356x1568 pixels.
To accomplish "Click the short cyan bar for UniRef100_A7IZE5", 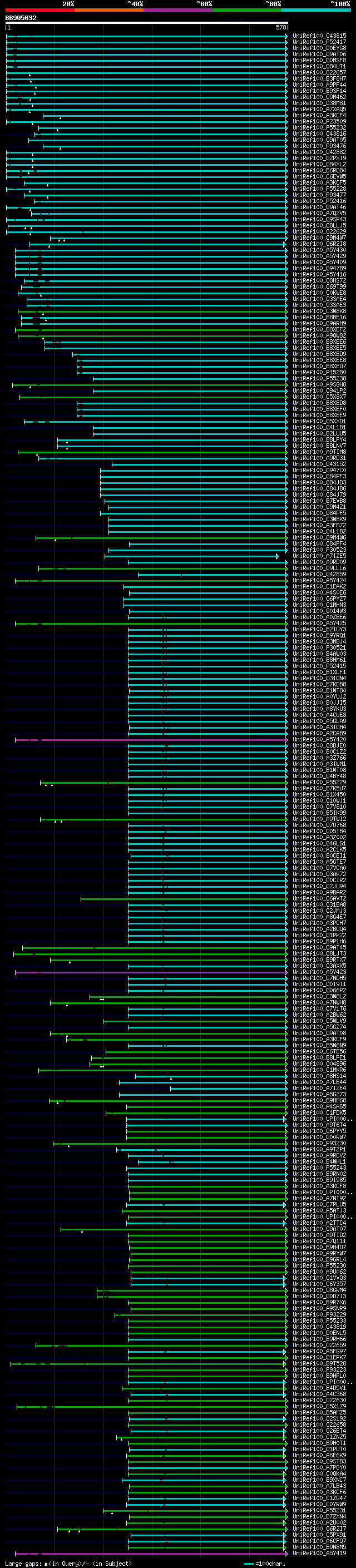I will pyautogui.click(x=192, y=556).
